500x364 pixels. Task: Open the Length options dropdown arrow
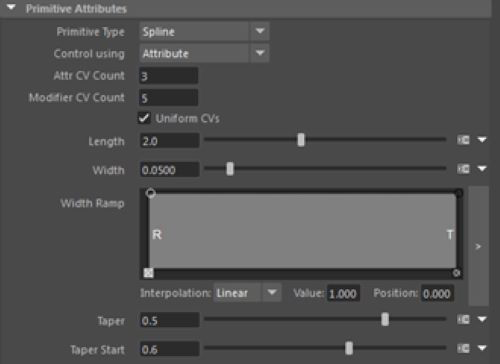482,140
